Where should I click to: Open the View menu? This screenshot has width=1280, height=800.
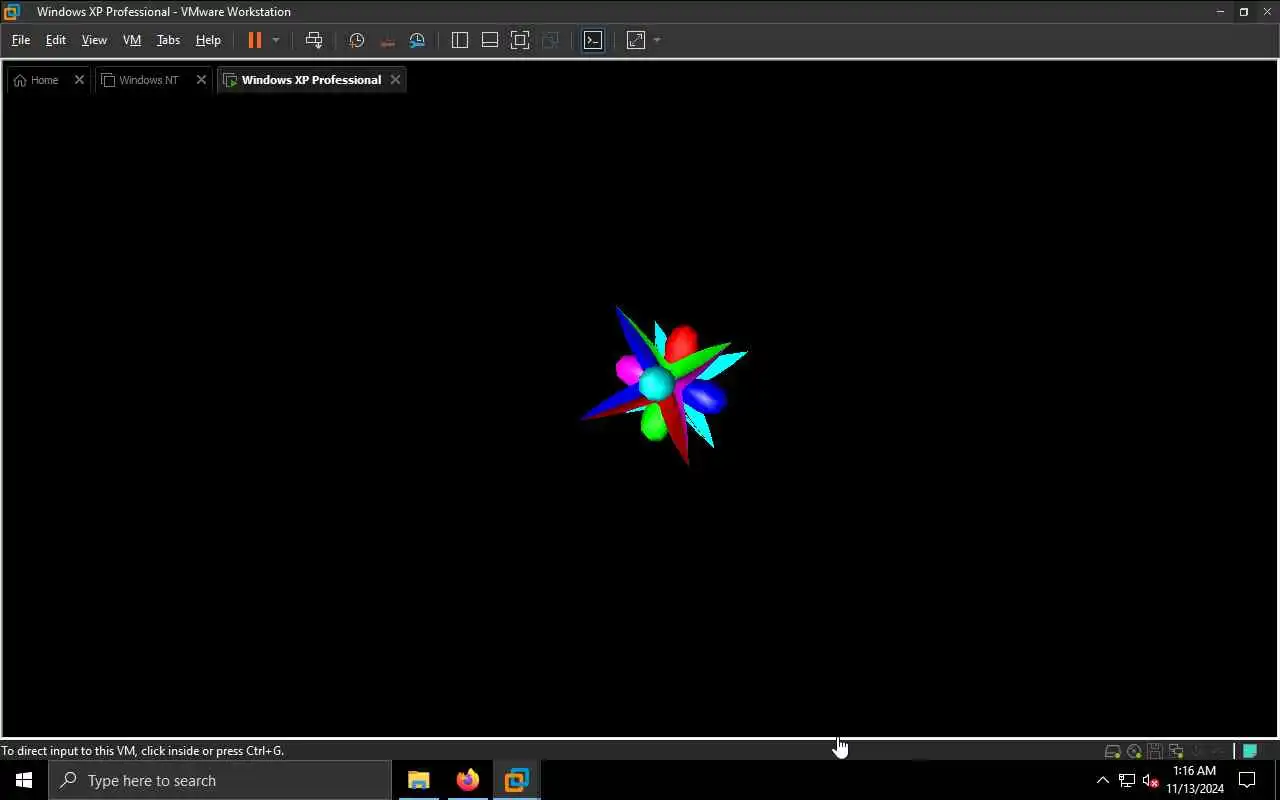pyautogui.click(x=94, y=40)
